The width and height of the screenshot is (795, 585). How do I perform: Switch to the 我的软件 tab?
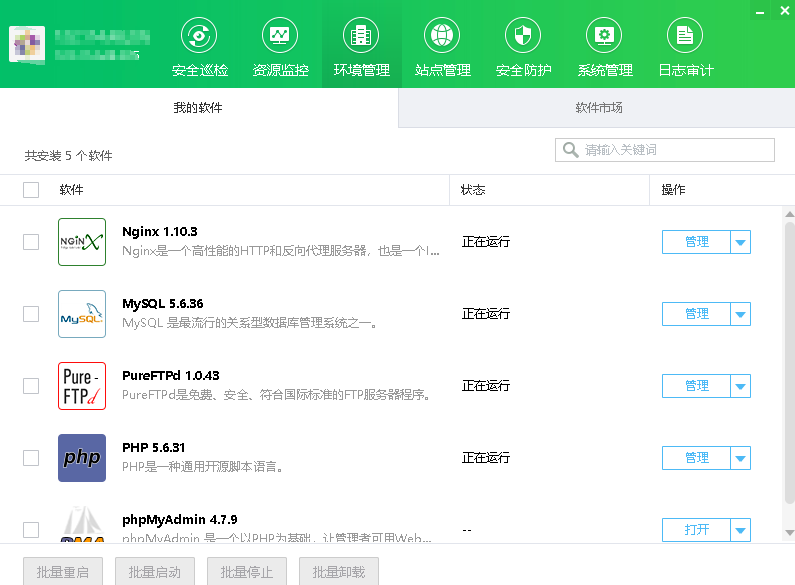(x=198, y=107)
